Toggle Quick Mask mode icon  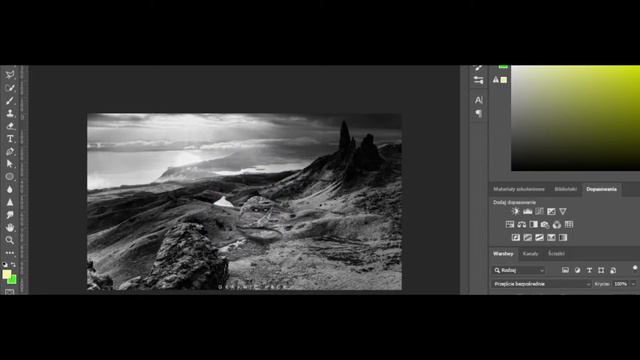coord(10,291)
